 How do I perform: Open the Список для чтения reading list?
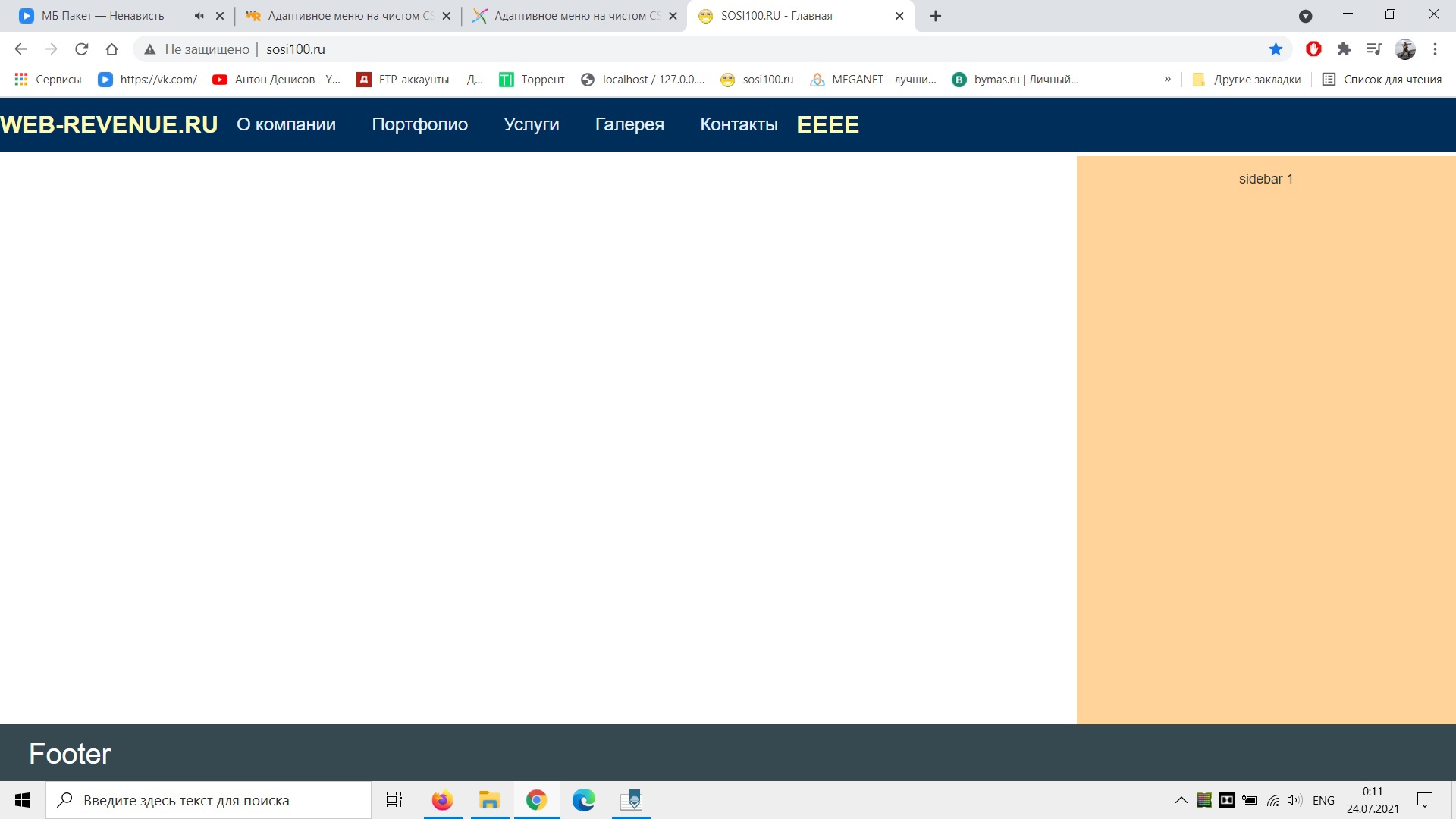point(1382,80)
